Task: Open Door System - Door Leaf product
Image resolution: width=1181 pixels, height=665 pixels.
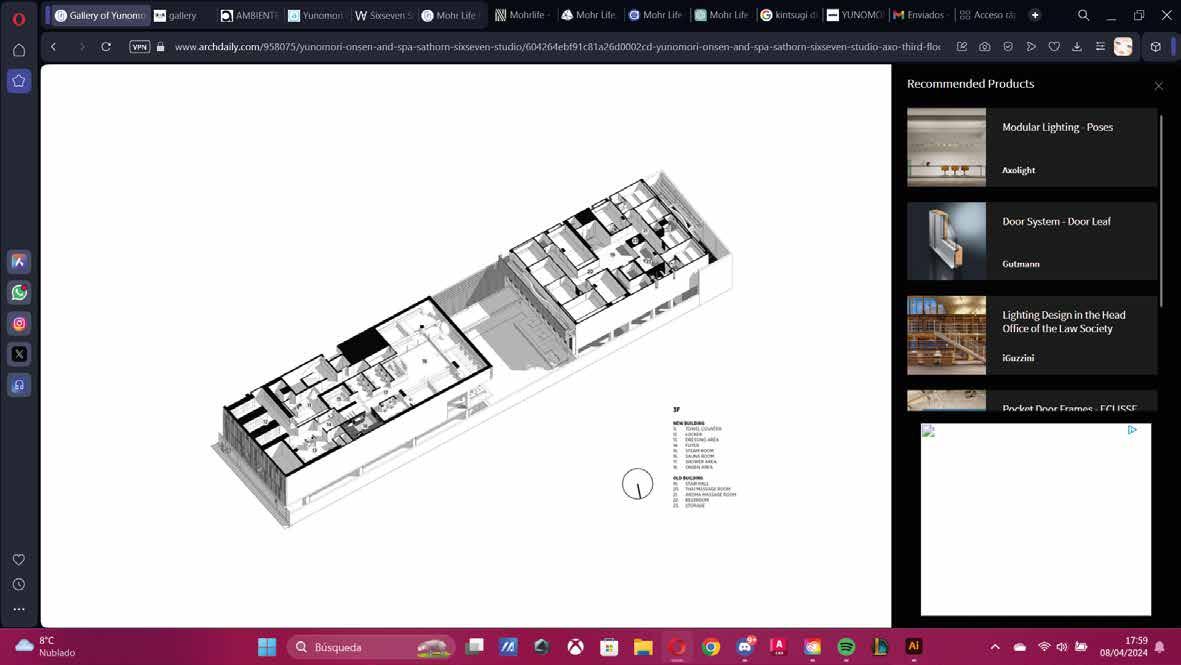Action: 1032,241
